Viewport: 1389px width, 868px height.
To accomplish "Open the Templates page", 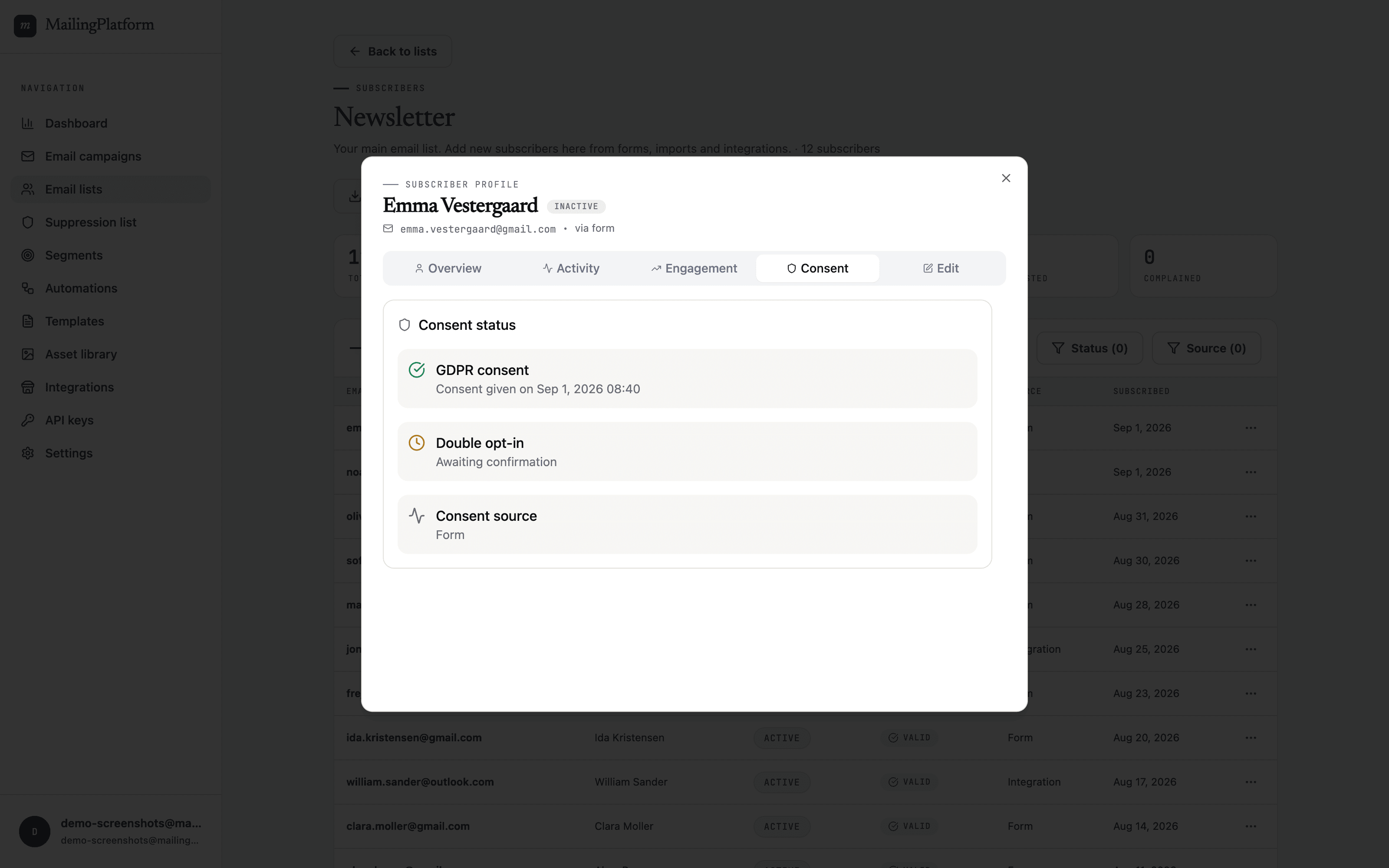I will click(x=111, y=322).
